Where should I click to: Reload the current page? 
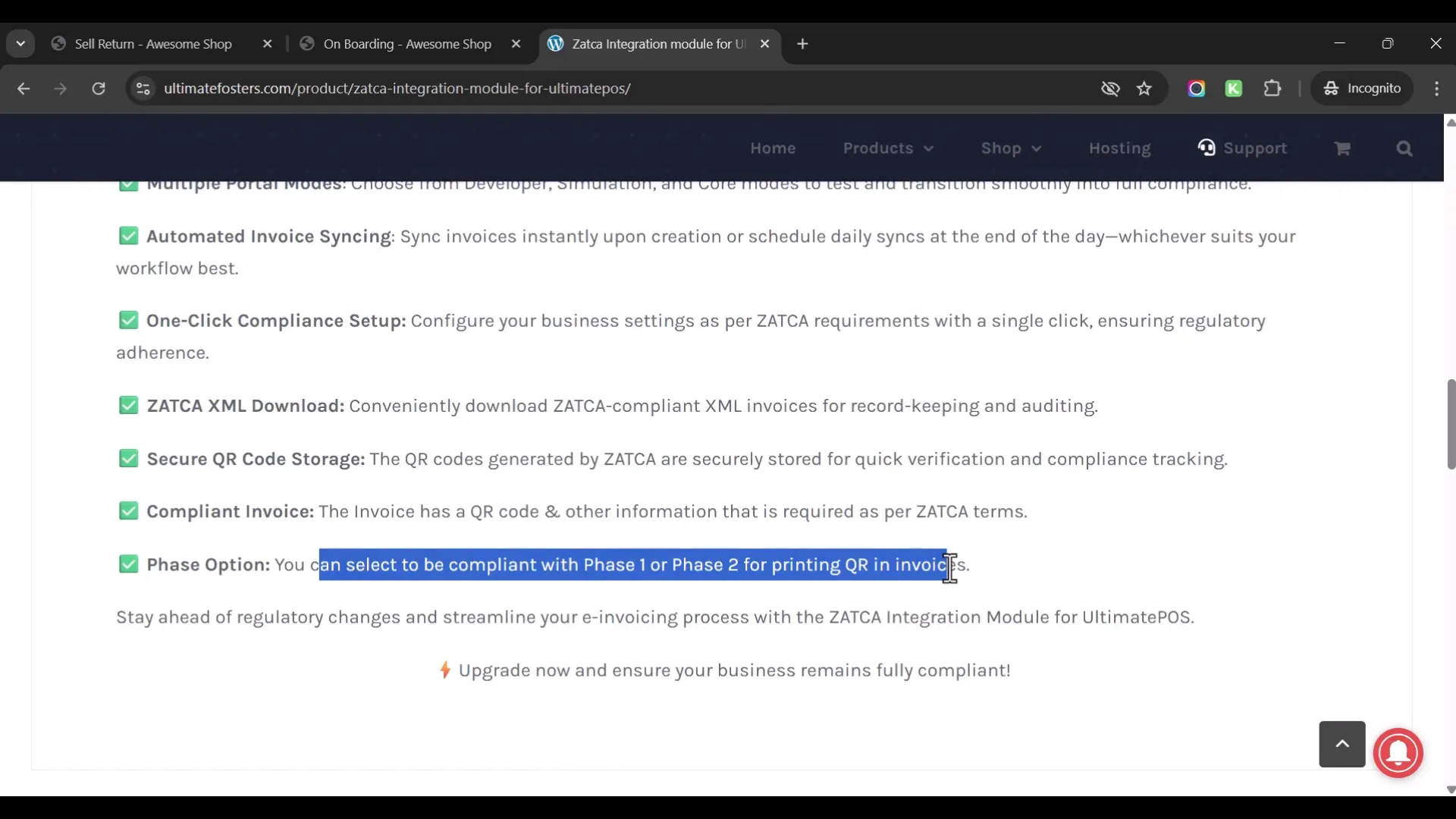point(99,89)
